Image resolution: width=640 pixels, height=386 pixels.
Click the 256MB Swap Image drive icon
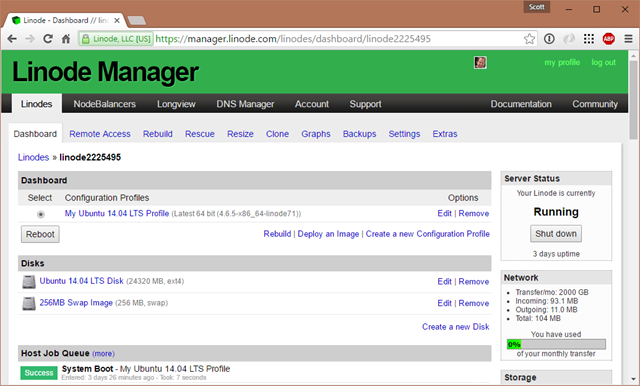point(29,303)
